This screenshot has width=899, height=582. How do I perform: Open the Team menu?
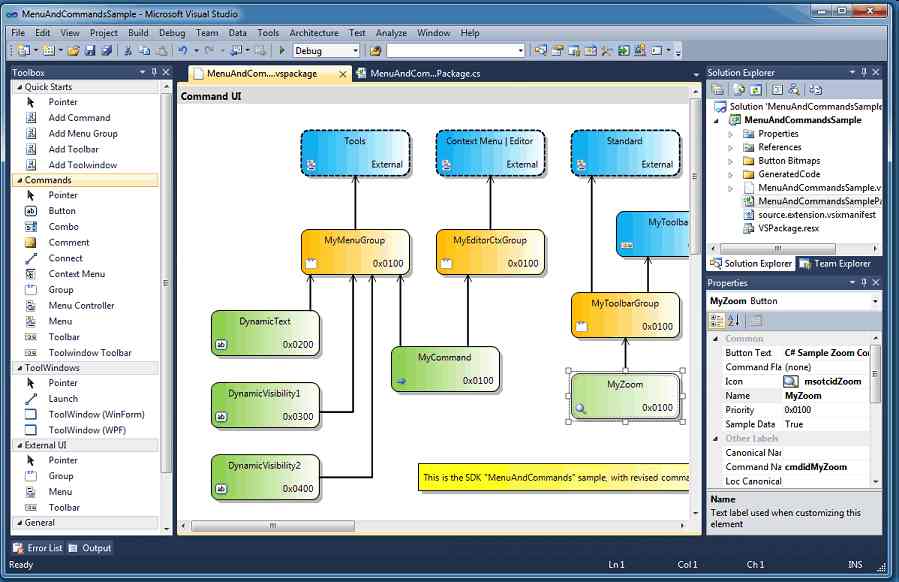(x=207, y=33)
